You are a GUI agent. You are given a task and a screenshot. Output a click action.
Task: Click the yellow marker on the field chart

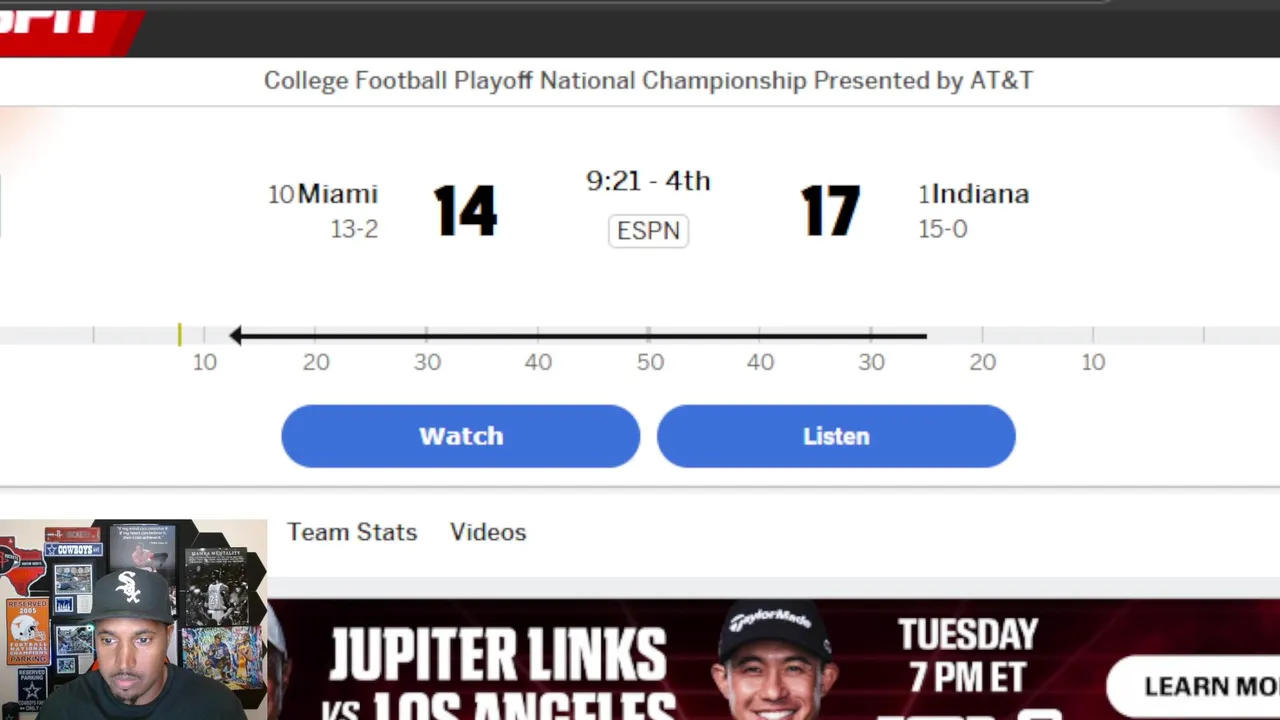click(180, 335)
